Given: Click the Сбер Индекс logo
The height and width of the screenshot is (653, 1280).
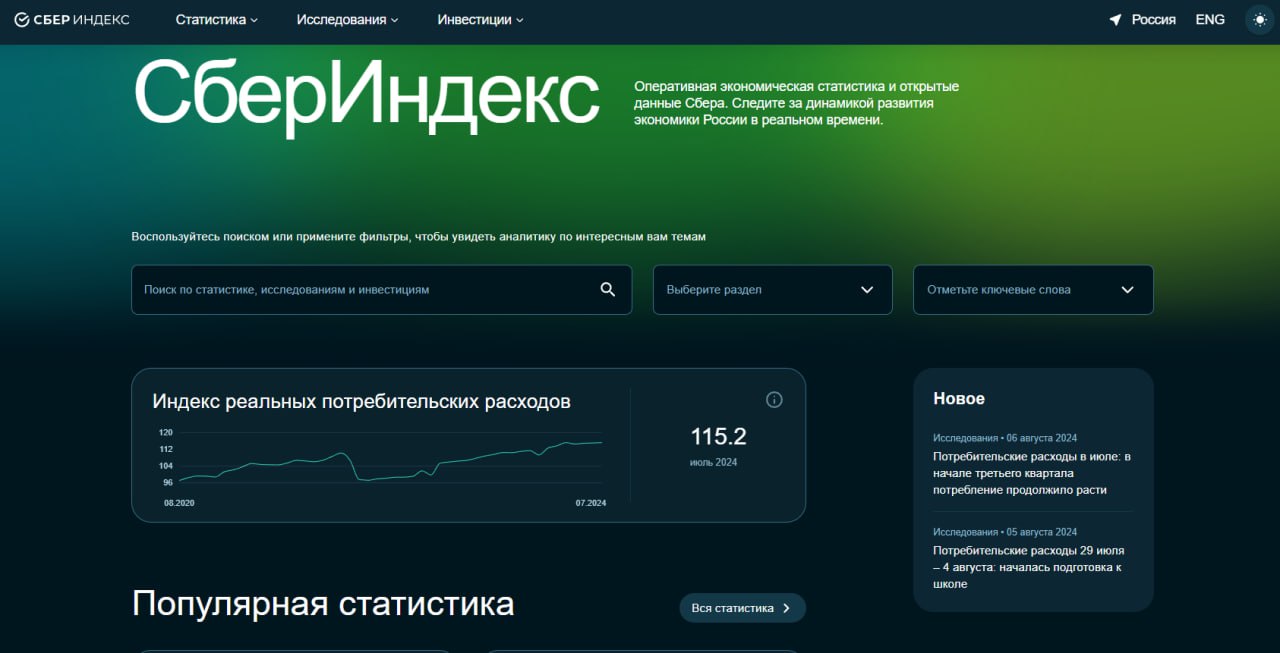Looking at the screenshot, I should coord(71,19).
